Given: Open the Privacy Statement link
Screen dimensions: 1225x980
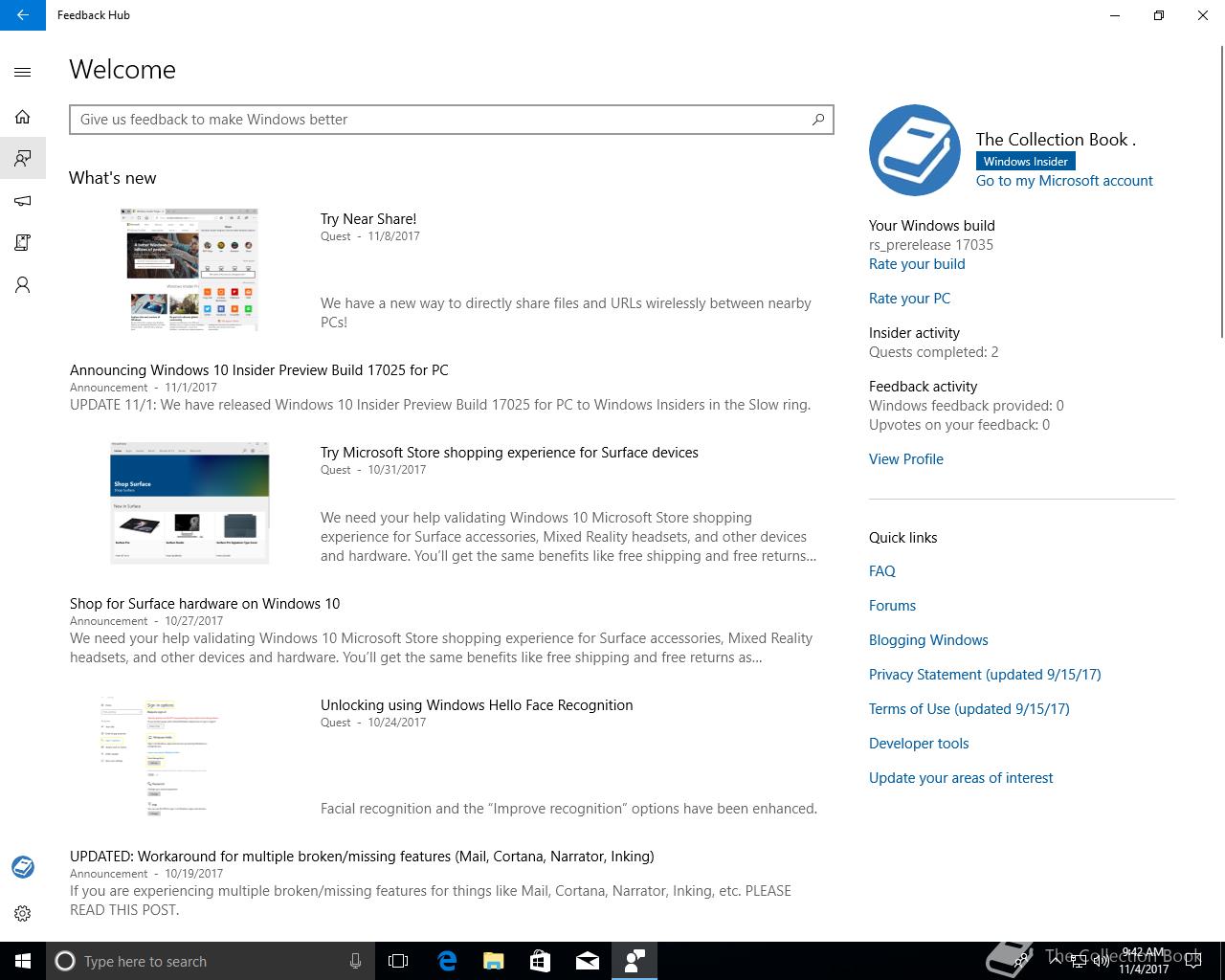Looking at the screenshot, I should (x=985, y=675).
